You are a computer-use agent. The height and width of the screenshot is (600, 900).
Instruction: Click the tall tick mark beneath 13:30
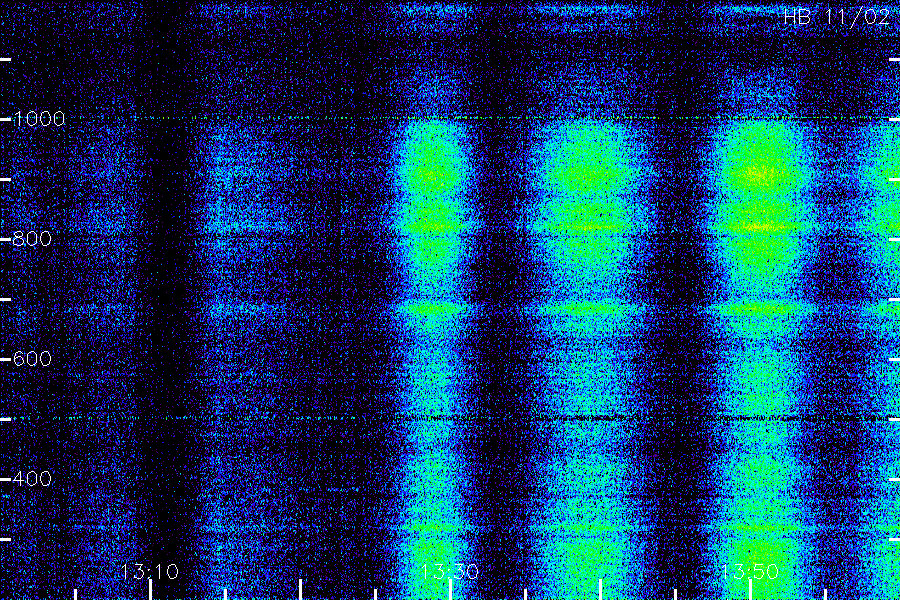click(451, 590)
